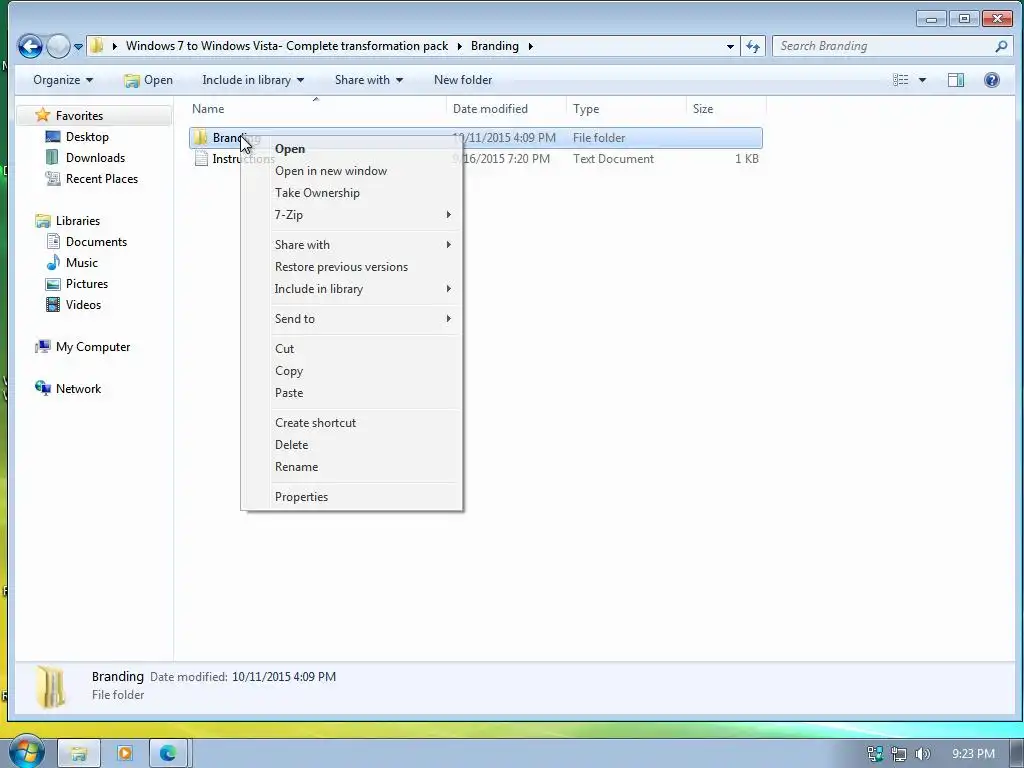1024x768 pixels.
Task: Toggle the preview pane
Action: 955,80
